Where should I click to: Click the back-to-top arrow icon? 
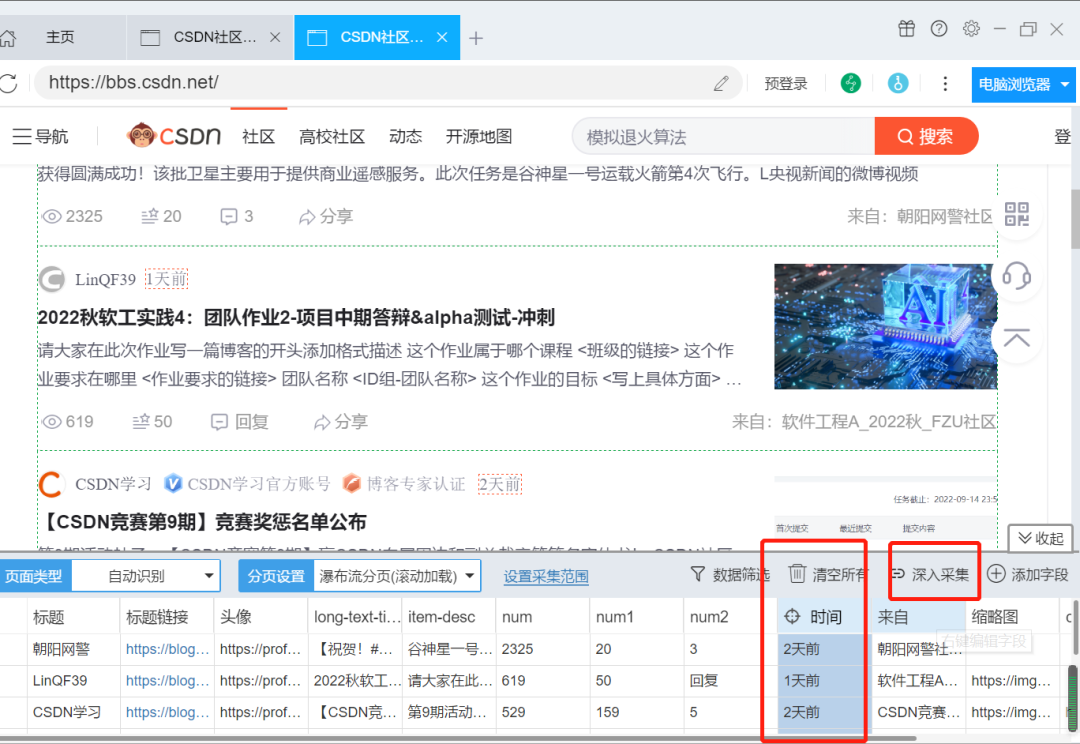[1016, 338]
